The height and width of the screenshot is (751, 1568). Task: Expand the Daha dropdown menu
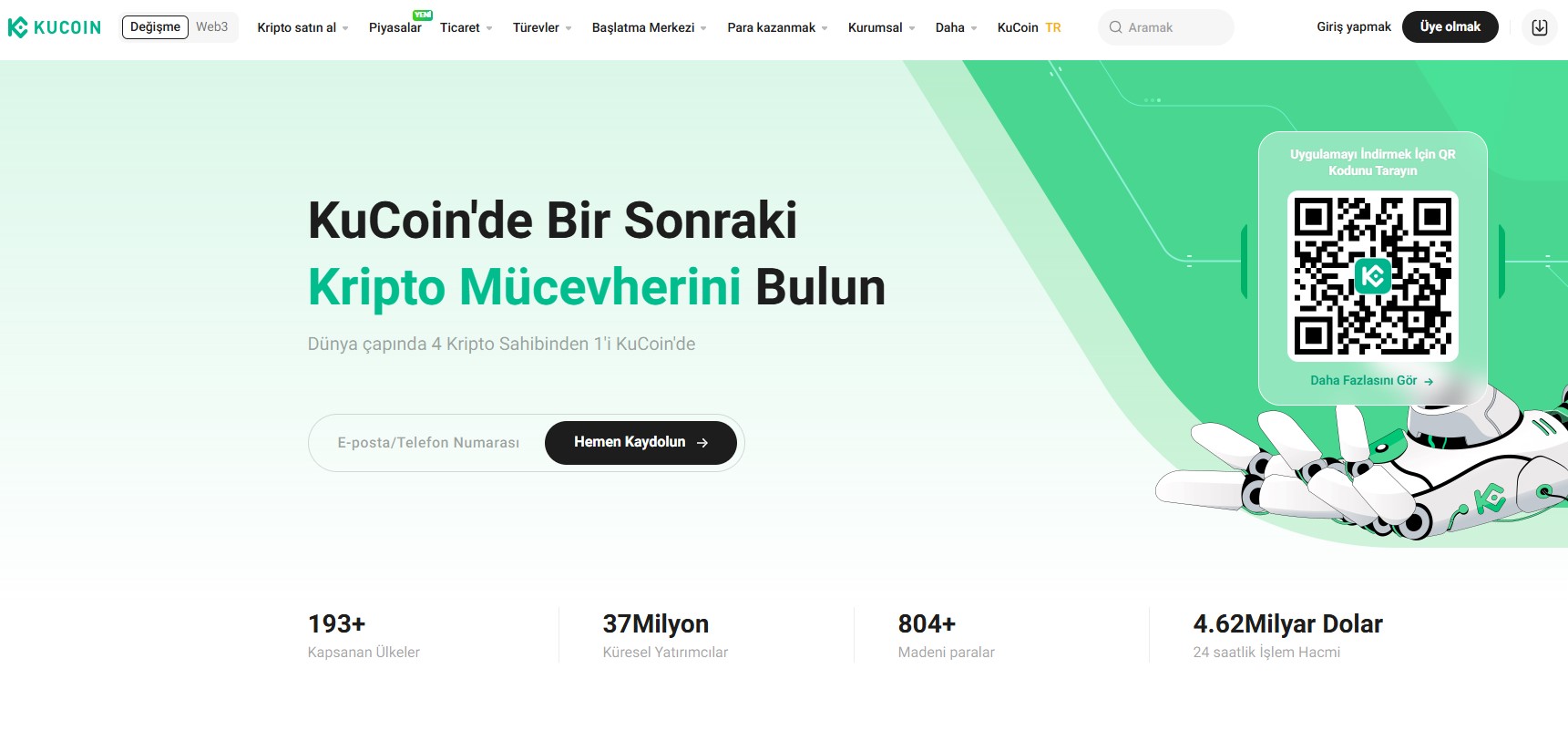point(956,28)
